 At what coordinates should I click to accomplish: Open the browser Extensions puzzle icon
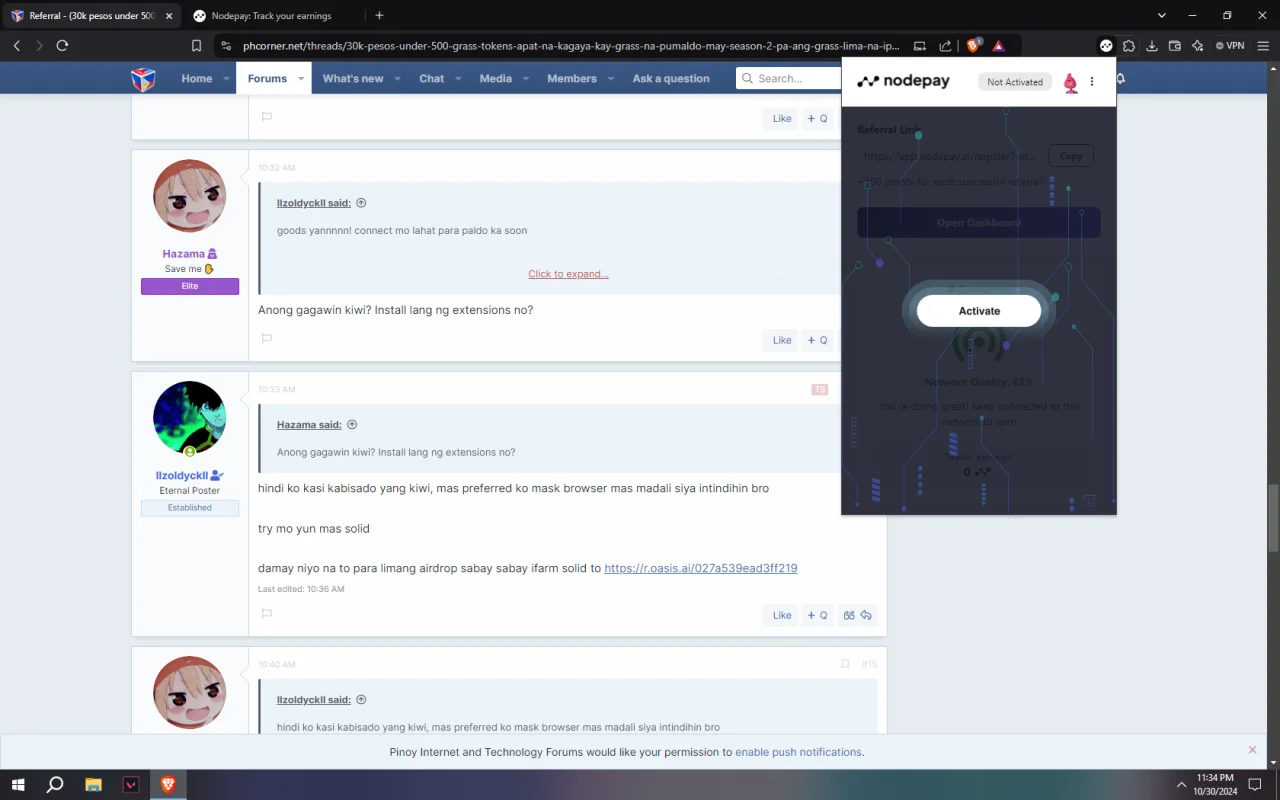1129,46
